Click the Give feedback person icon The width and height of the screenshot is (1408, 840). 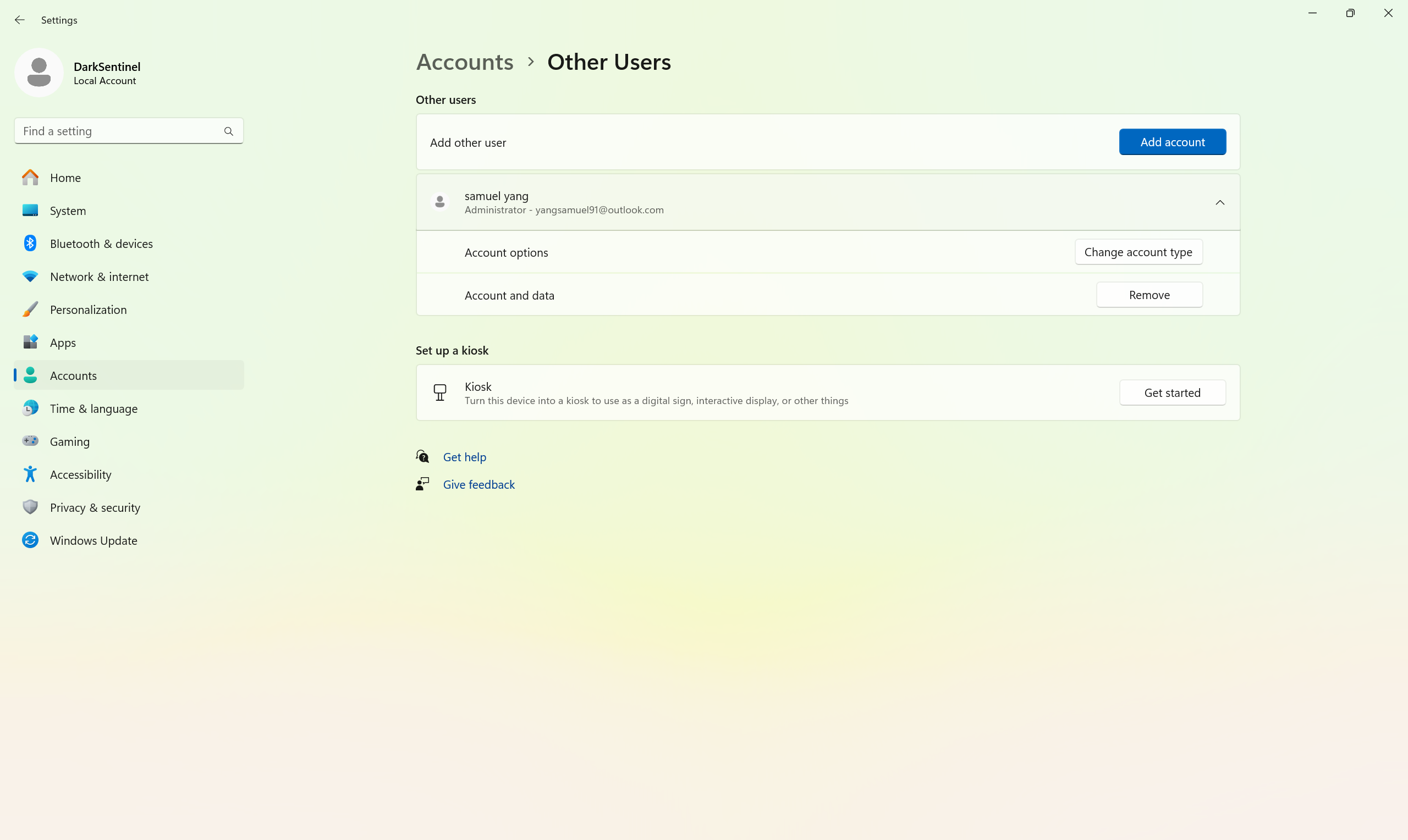(x=422, y=484)
